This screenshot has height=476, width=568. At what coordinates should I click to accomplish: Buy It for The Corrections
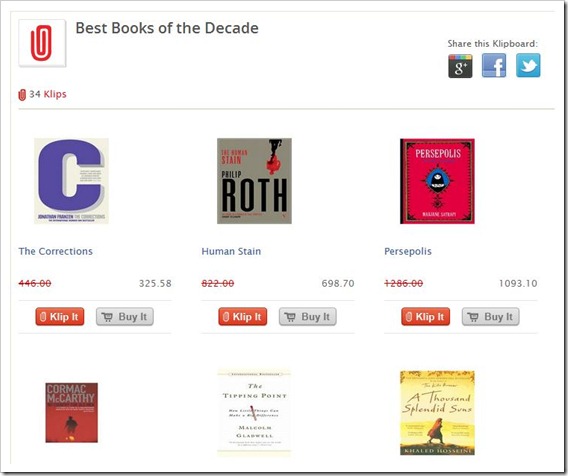[x=125, y=317]
